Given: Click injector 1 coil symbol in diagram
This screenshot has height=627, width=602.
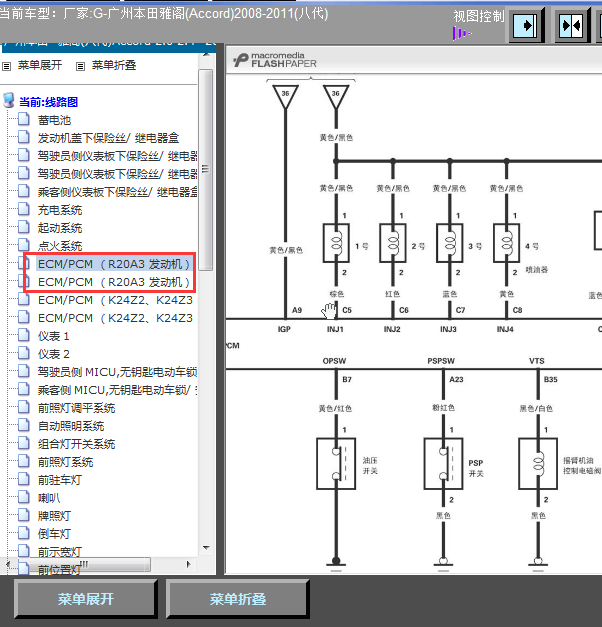Looking at the screenshot, I should (336, 243).
